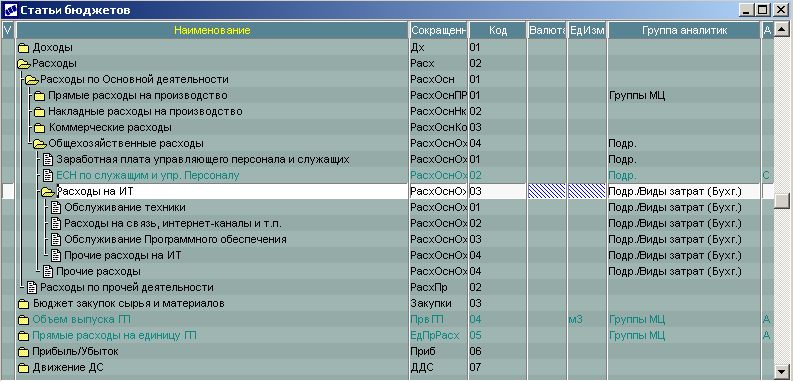This screenshot has width=793, height=381.
Task: Click folder icon of Объем выпуска ГП
Action: coord(24,320)
